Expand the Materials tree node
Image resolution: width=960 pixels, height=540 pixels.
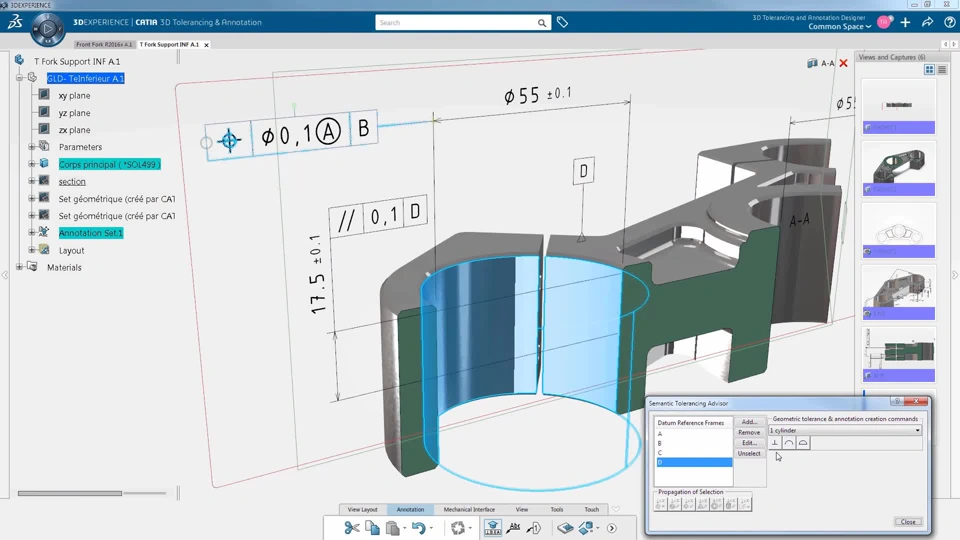point(19,267)
